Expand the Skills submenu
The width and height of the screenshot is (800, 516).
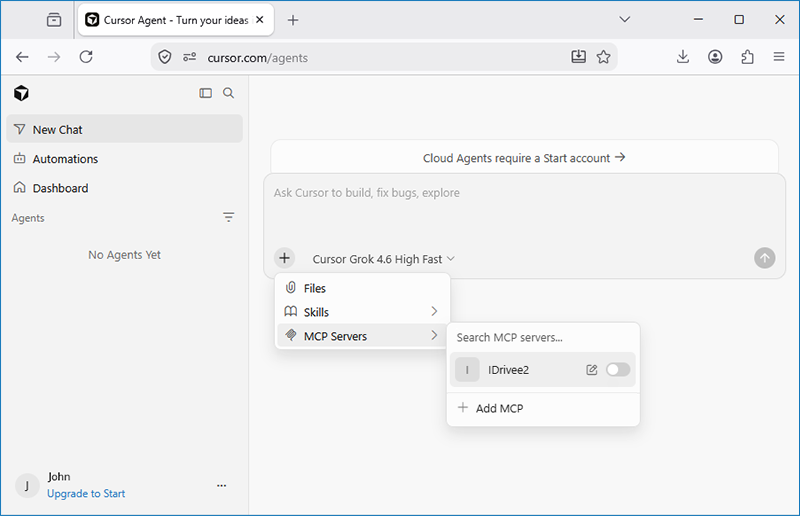pos(363,312)
